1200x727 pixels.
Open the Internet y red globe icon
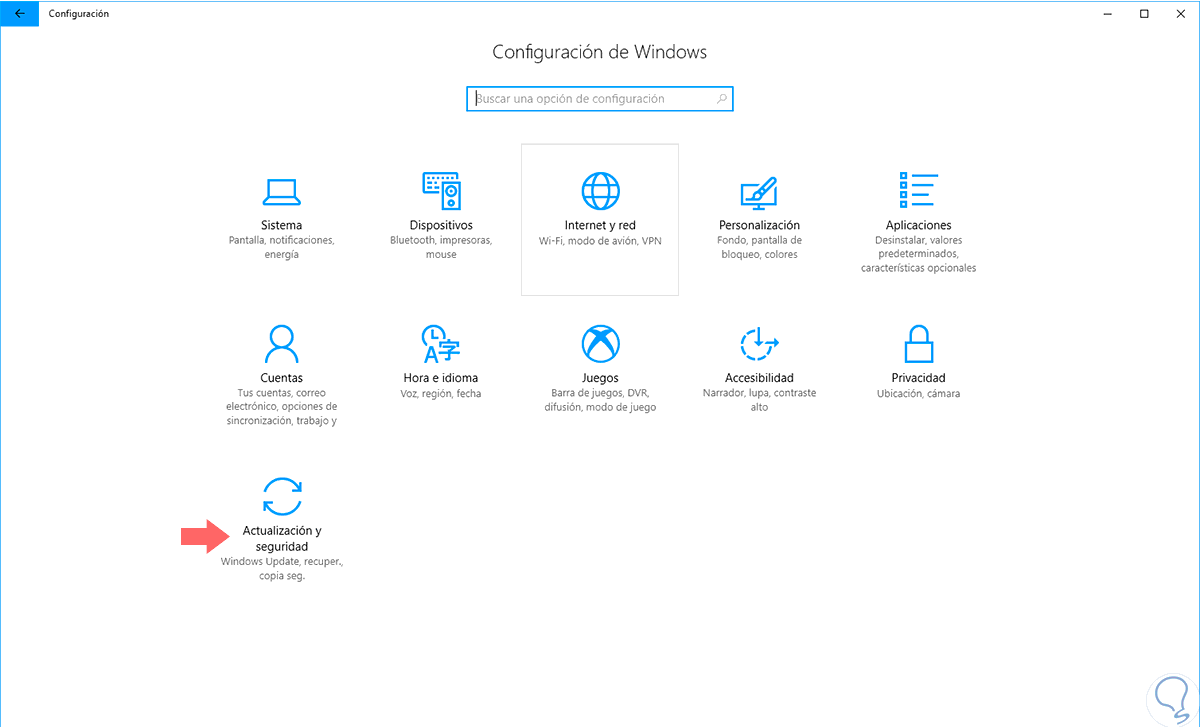[x=600, y=190]
